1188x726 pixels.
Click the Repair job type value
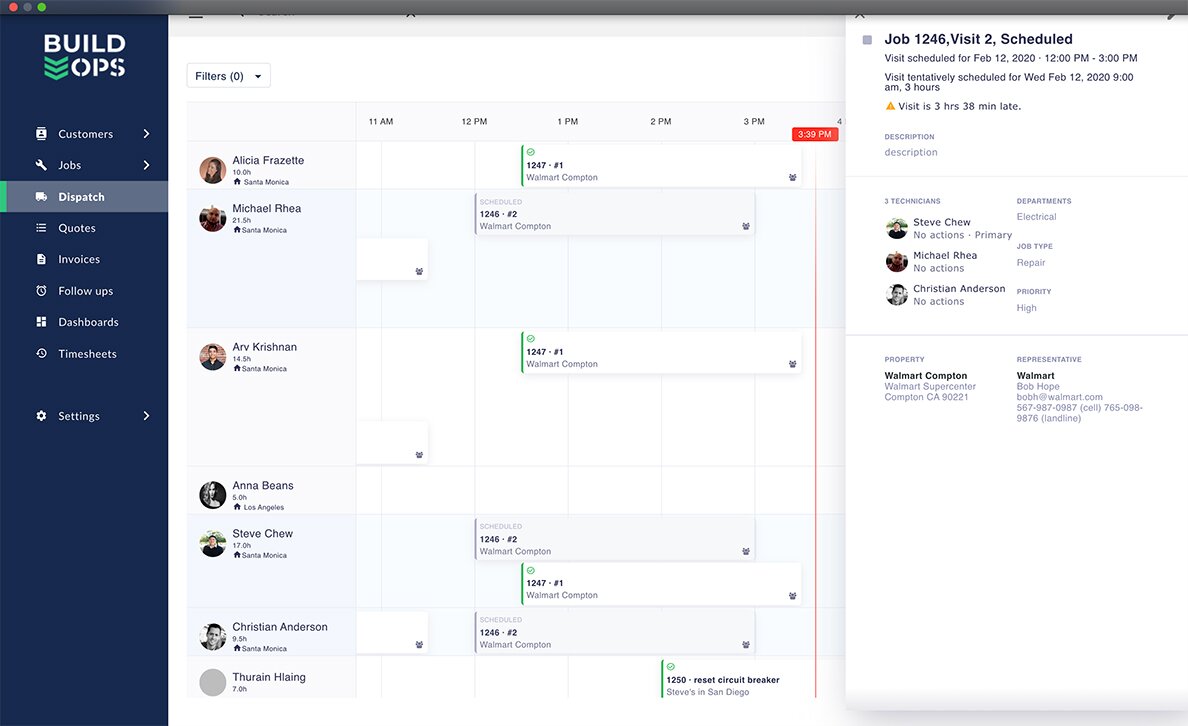(x=1030, y=262)
